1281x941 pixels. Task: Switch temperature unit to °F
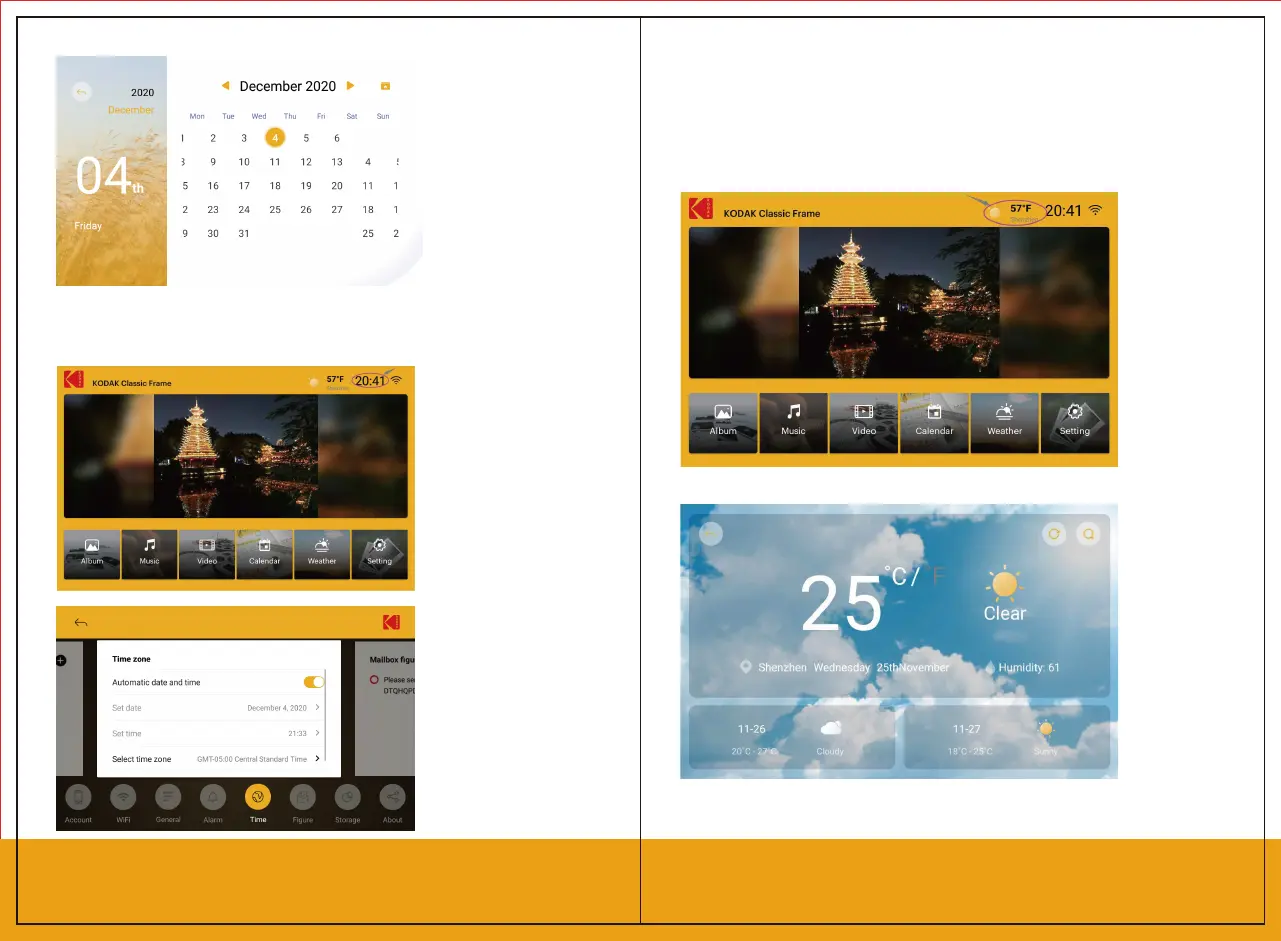[938, 576]
